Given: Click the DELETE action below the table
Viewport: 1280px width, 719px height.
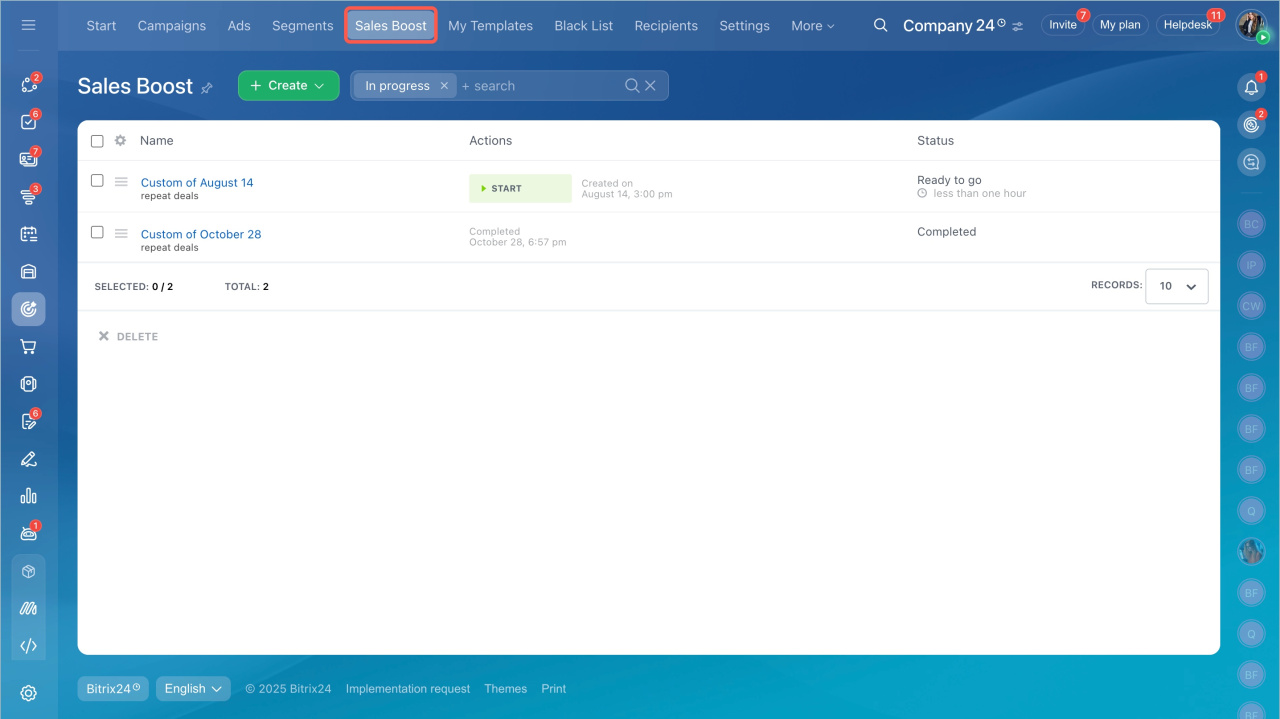Looking at the screenshot, I should (x=128, y=337).
